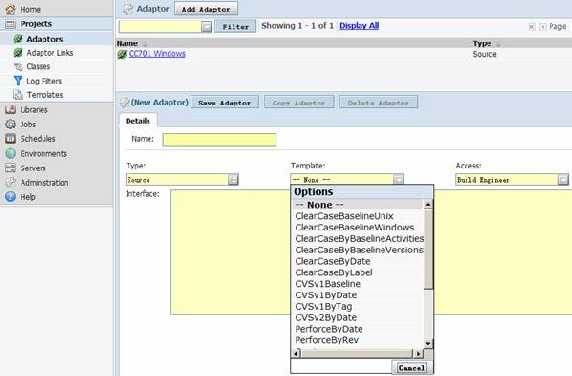
Task: Click the adaptor Name input field
Action: [x=219, y=140]
